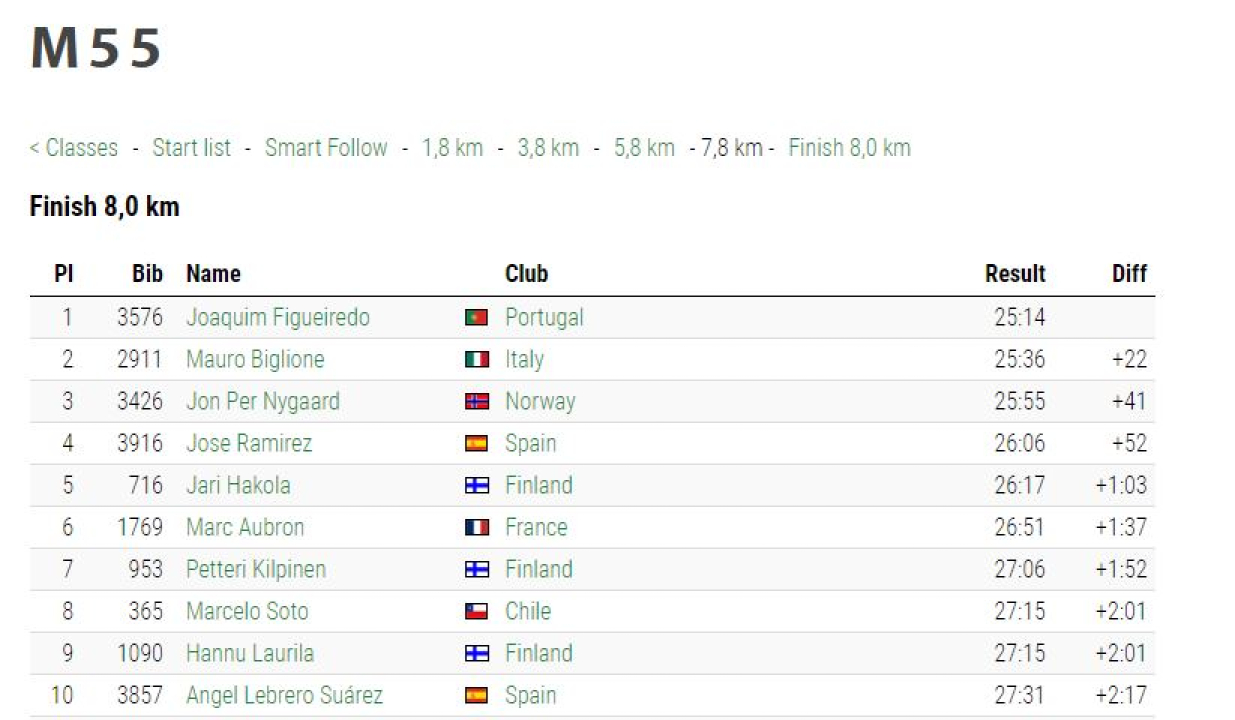Open Joaquim Figueiredo's runner page
This screenshot has width=1235, height=720.
[x=278, y=318]
